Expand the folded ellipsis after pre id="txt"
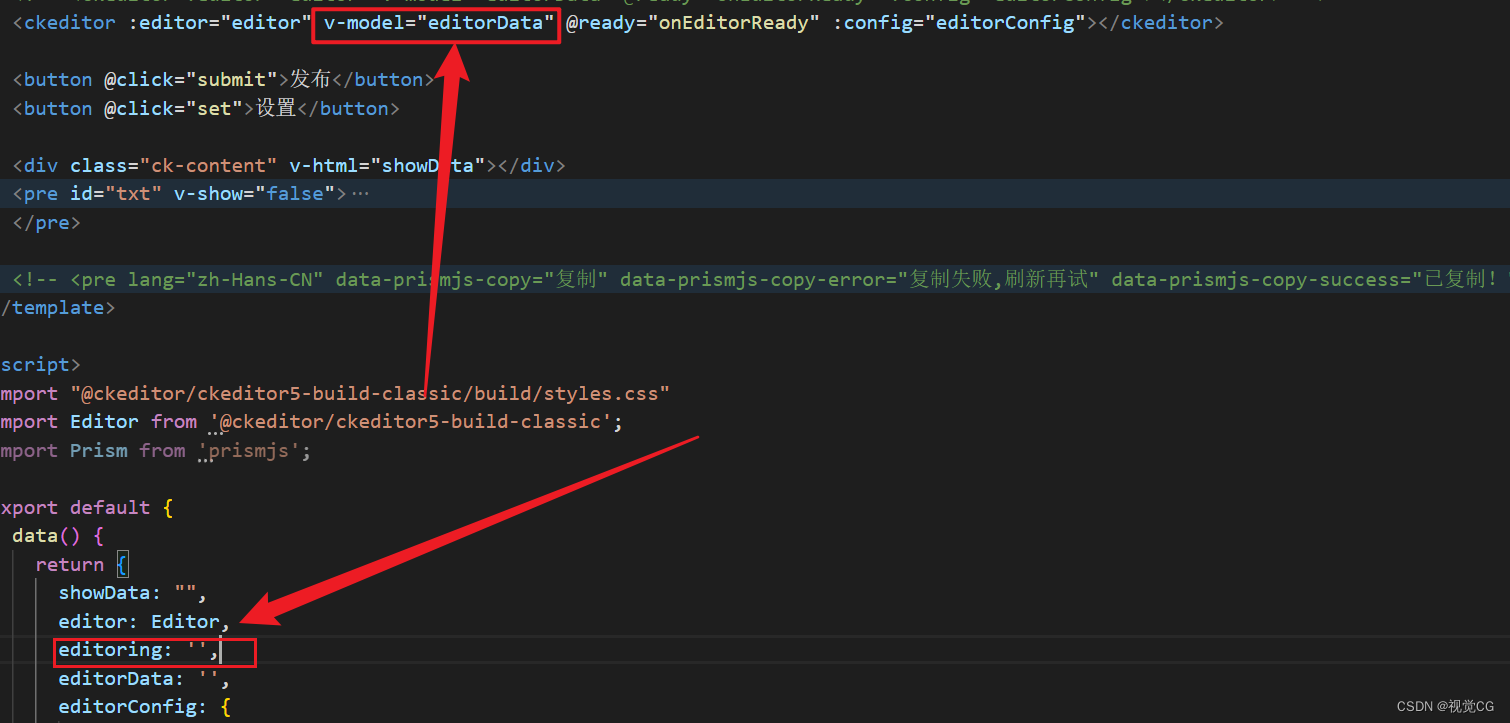The height and width of the screenshot is (723, 1510). click(x=360, y=194)
